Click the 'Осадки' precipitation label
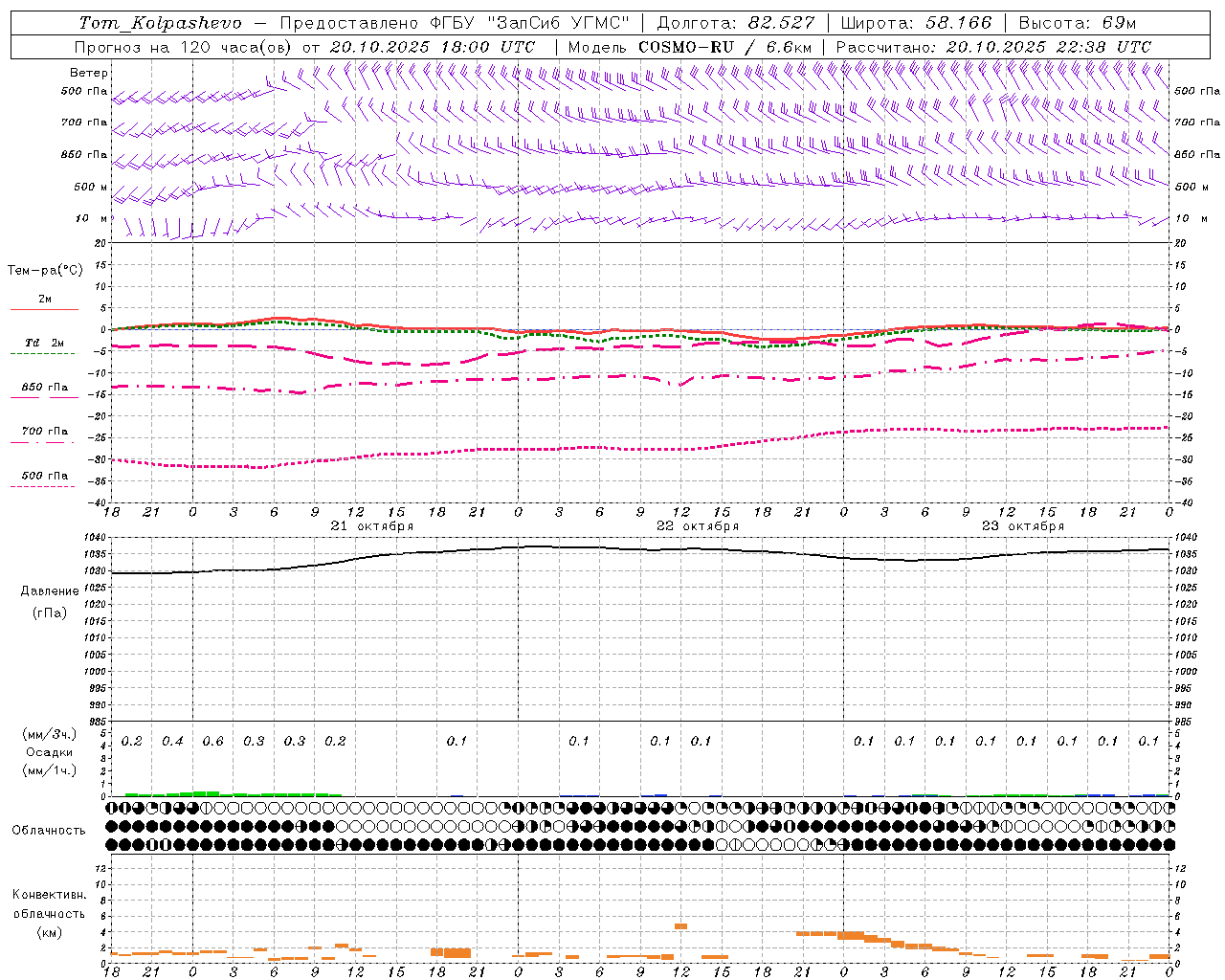1225x980 pixels. click(x=49, y=752)
